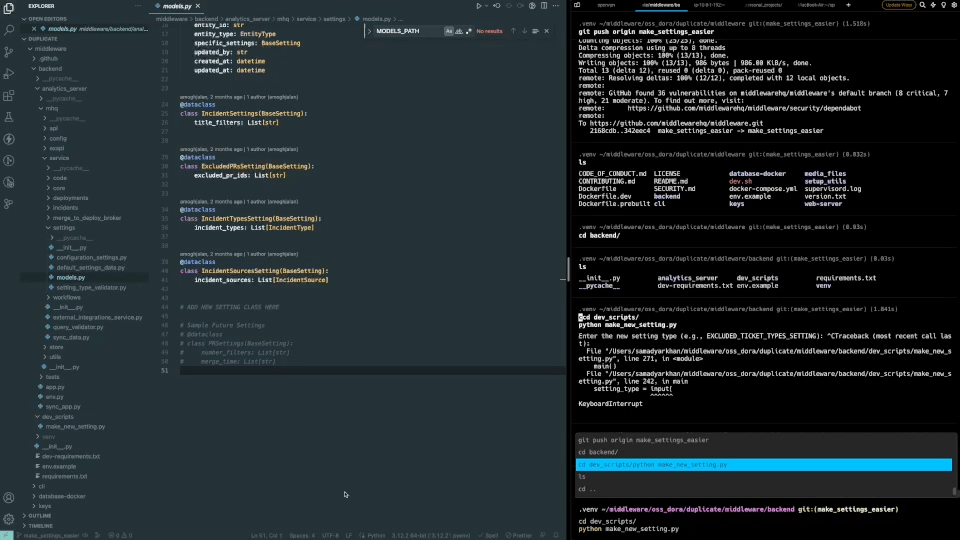Collapse the DUPLICATE workspace section
The height and width of the screenshot is (540, 960).
pyautogui.click(x=42, y=39)
